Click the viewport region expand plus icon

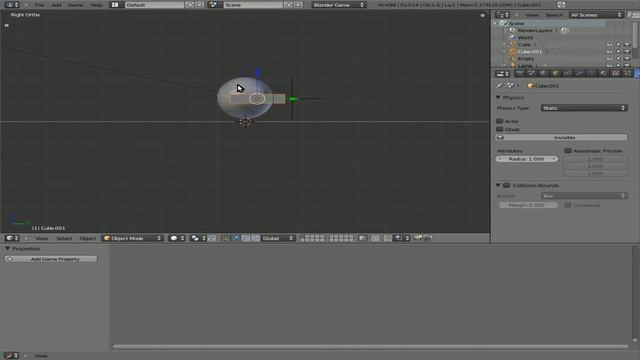click(x=482, y=15)
